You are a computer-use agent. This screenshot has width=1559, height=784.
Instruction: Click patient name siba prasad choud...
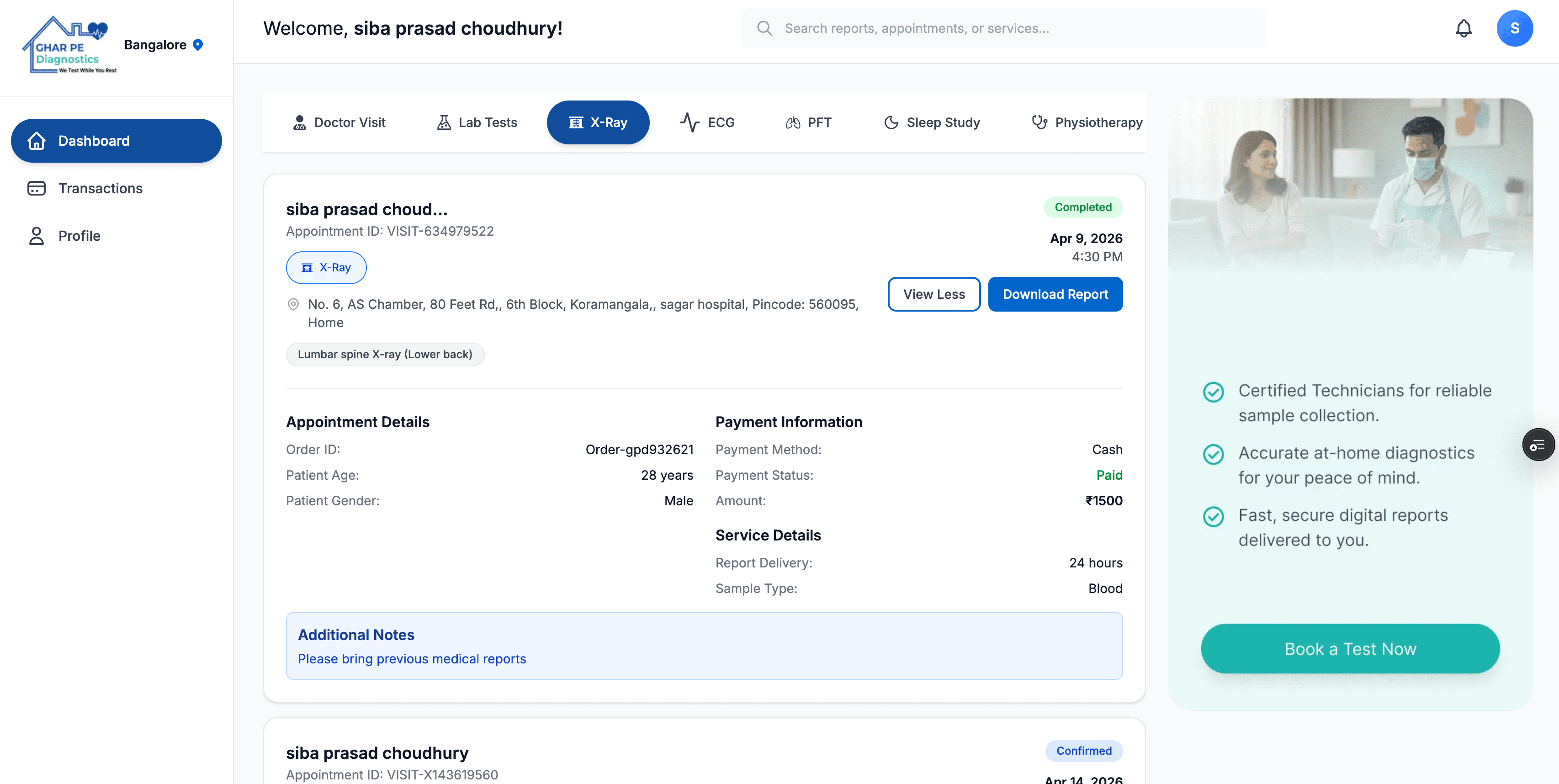click(367, 209)
